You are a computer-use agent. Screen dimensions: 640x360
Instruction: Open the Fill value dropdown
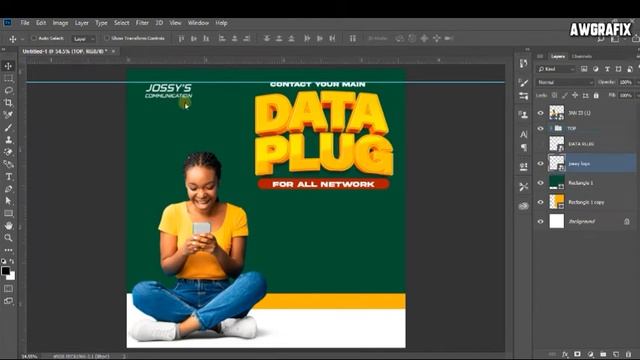click(627, 96)
